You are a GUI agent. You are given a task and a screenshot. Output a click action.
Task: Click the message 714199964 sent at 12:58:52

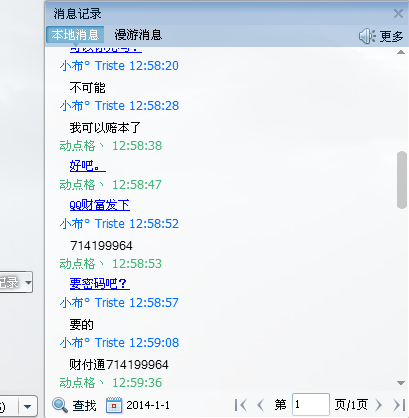101,246
